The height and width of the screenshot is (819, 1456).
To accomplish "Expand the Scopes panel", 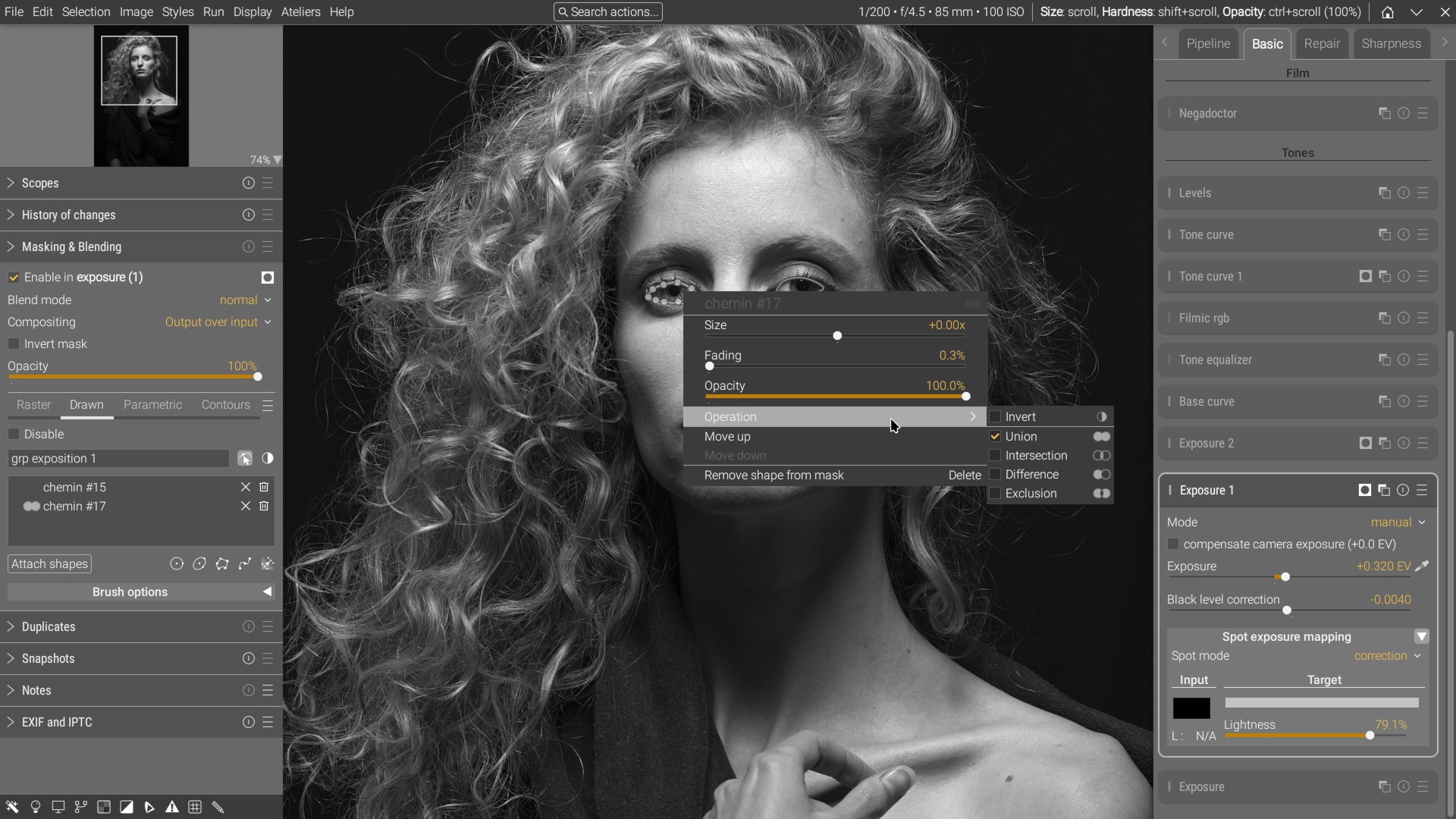I will 11,183.
